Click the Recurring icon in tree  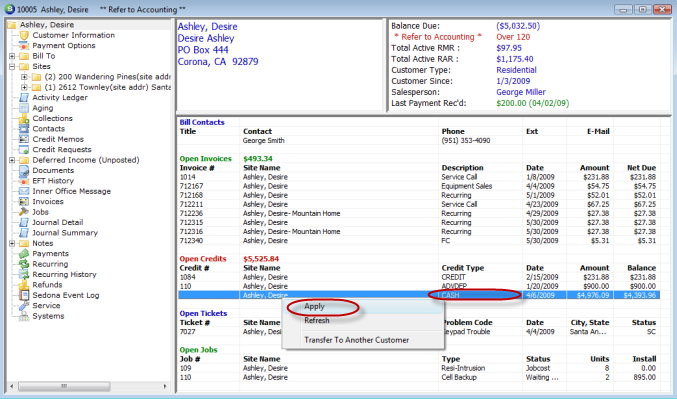[x=24, y=264]
